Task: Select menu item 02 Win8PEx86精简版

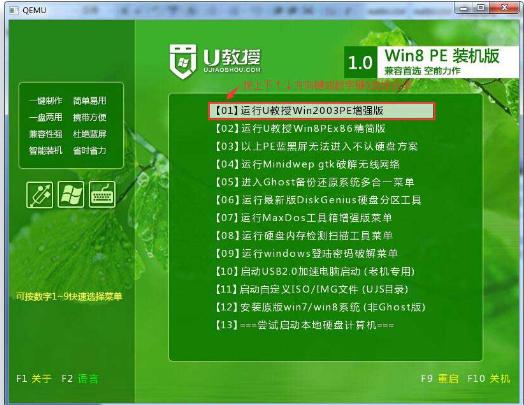Action: coord(300,128)
